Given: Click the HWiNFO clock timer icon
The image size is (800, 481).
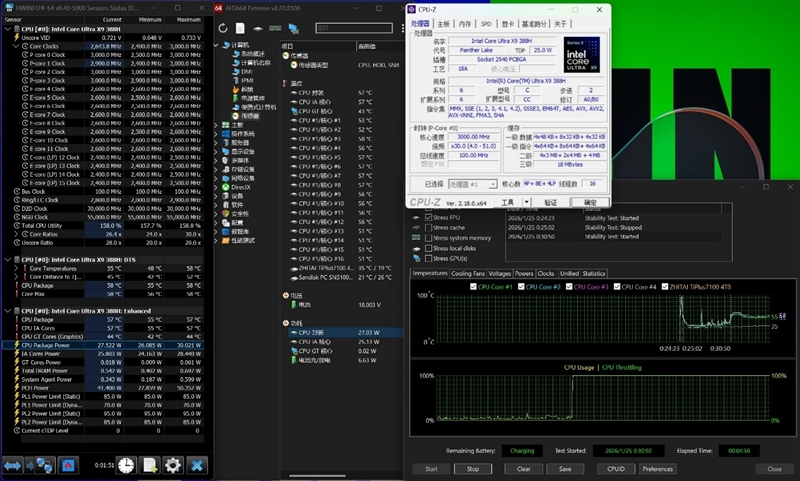Looking at the screenshot, I should 126,465.
